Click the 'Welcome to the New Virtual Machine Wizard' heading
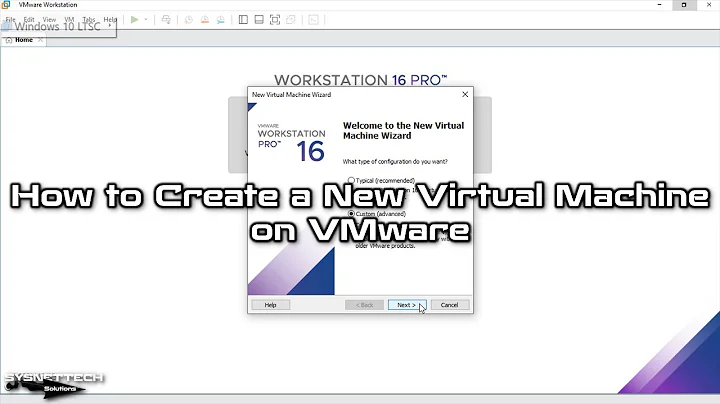 tap(404, 130)
